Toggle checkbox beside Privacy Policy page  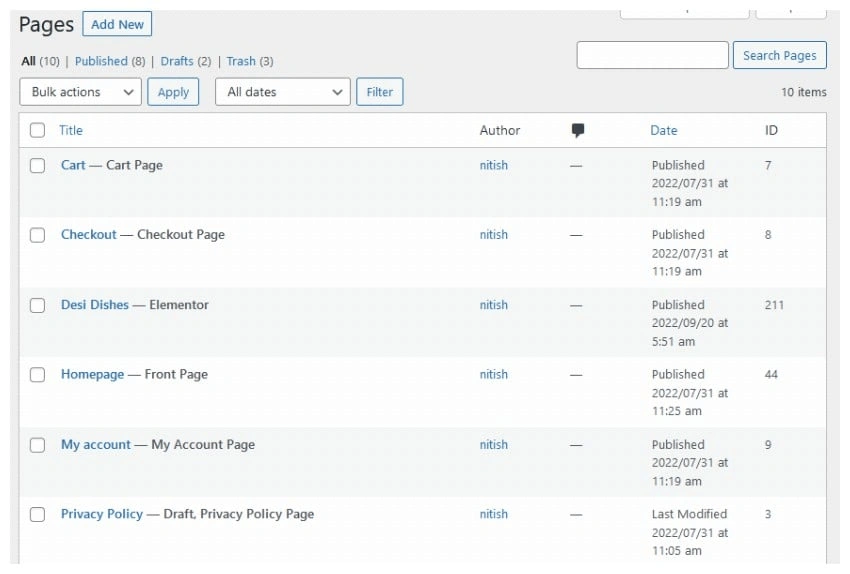(x=37, y=515)
